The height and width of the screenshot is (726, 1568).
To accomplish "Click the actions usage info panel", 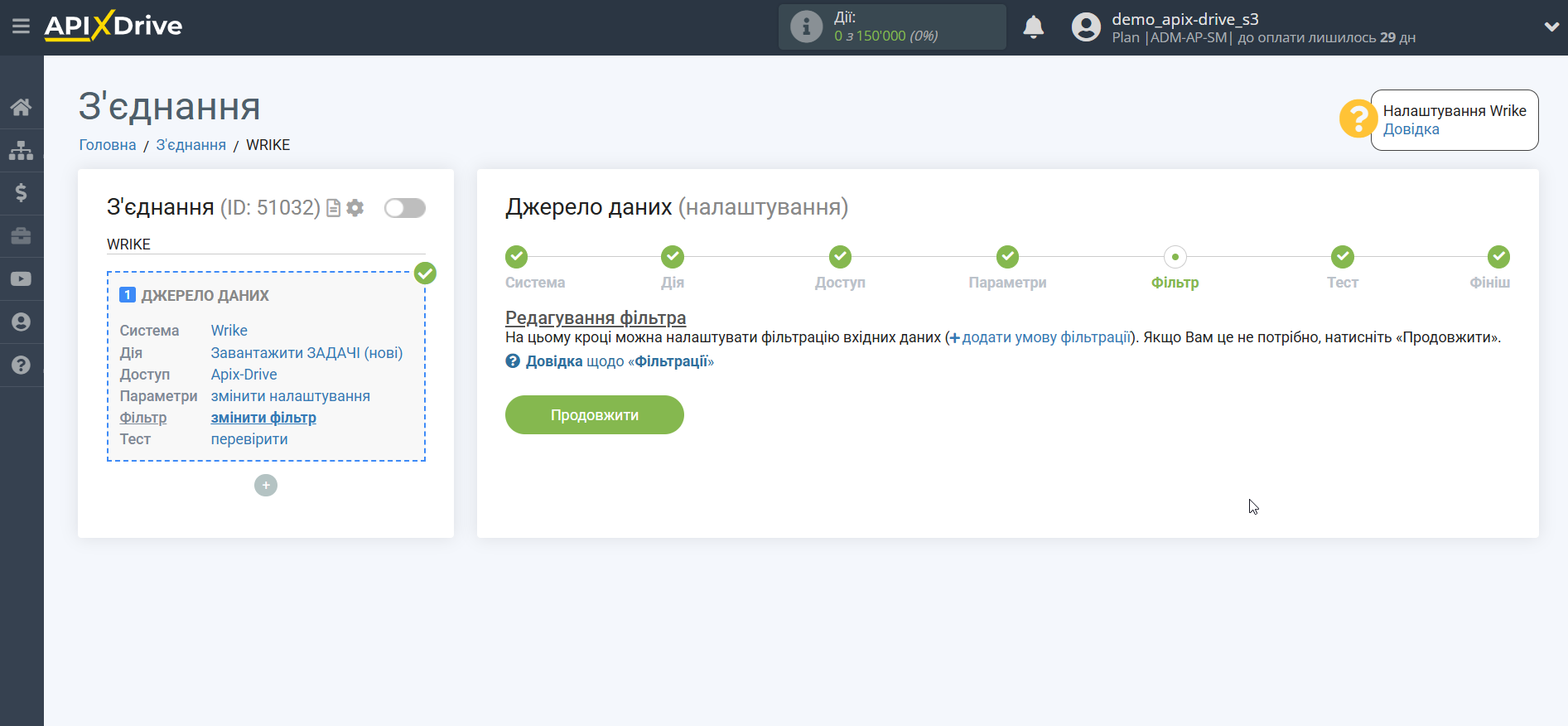I will pos(891,27).
